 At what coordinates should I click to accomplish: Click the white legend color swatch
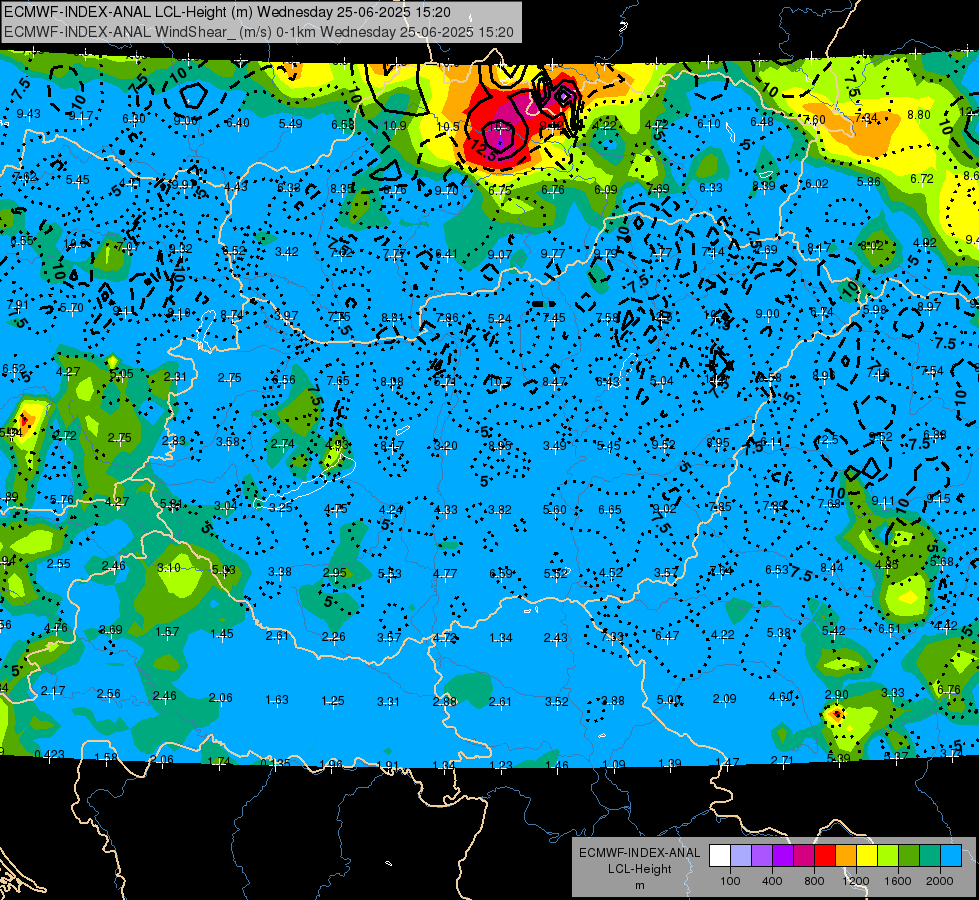(x=720, y=856)
